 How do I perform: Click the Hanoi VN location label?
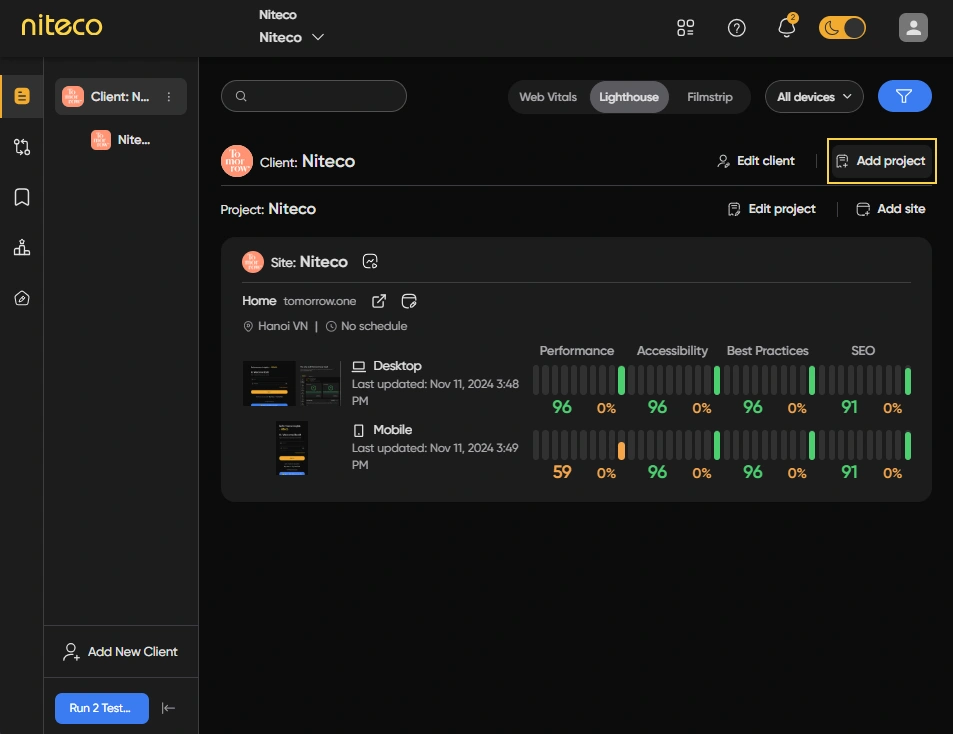click(x=275, y=326)
